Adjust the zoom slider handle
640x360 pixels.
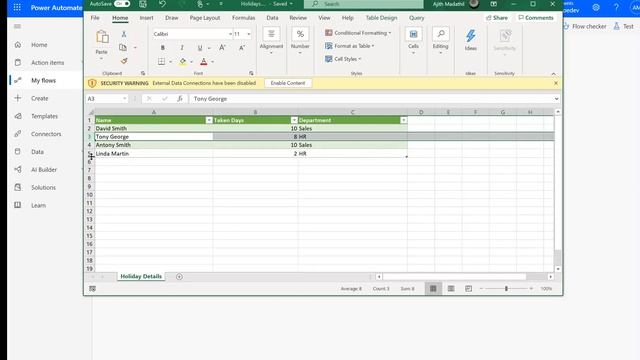tap(506, 289)
